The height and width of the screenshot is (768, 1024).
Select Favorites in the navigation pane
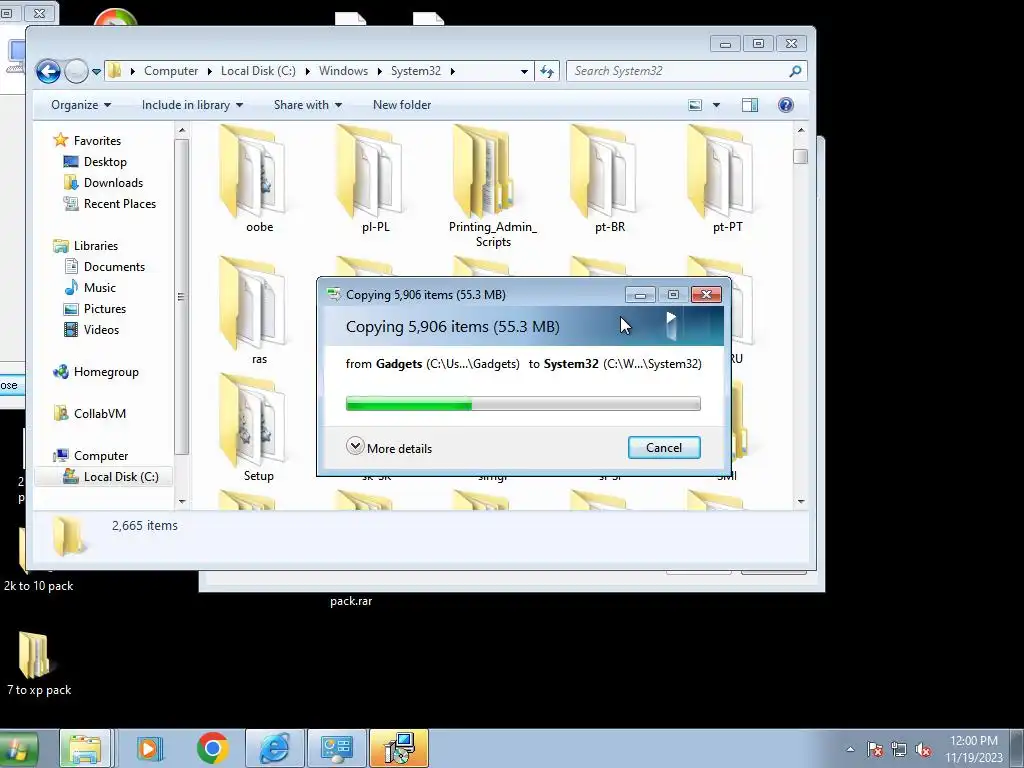[x=97, y=140]
